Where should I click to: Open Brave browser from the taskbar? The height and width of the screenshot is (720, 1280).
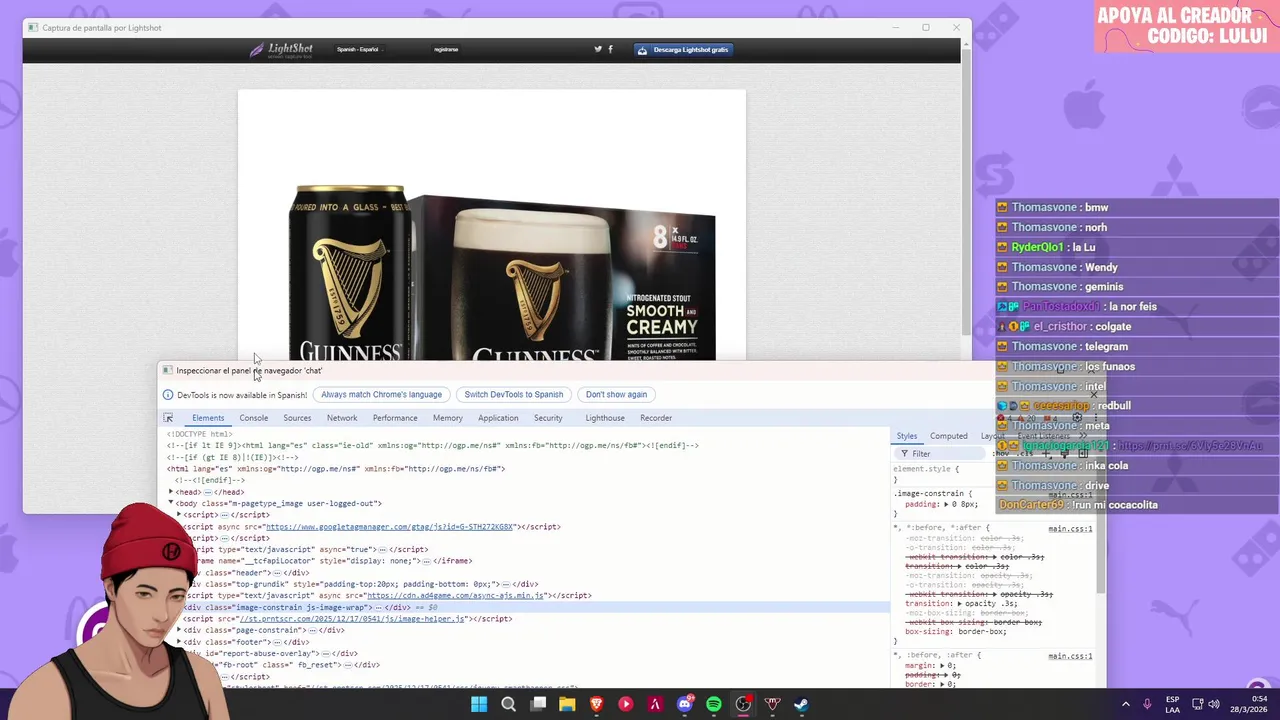(x=597, y=704)
